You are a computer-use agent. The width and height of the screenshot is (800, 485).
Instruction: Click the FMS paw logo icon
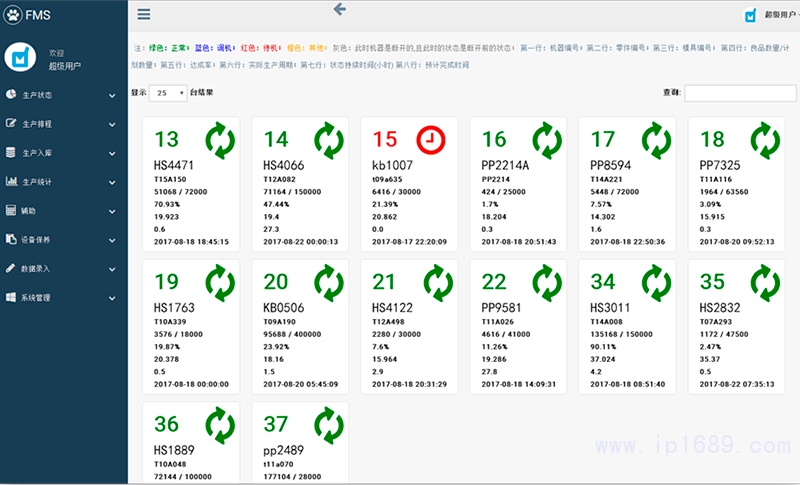tap(13, 14)
